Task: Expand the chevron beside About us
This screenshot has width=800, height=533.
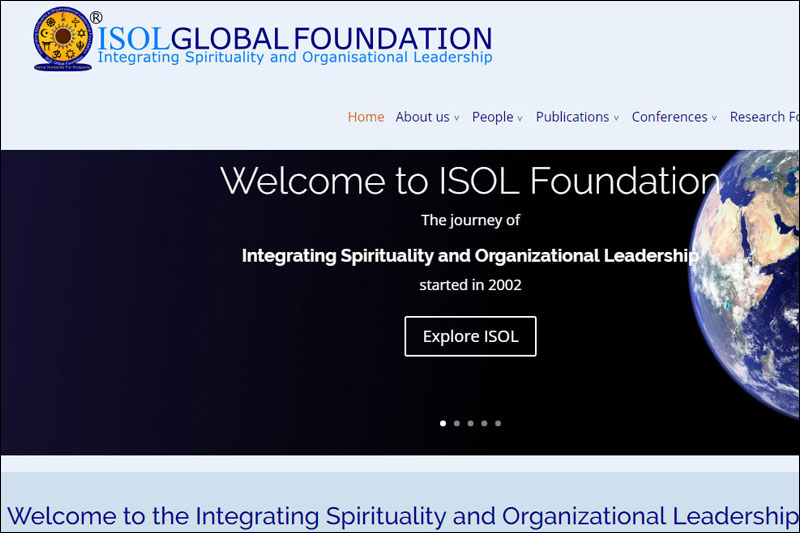Action: point(457,118)
